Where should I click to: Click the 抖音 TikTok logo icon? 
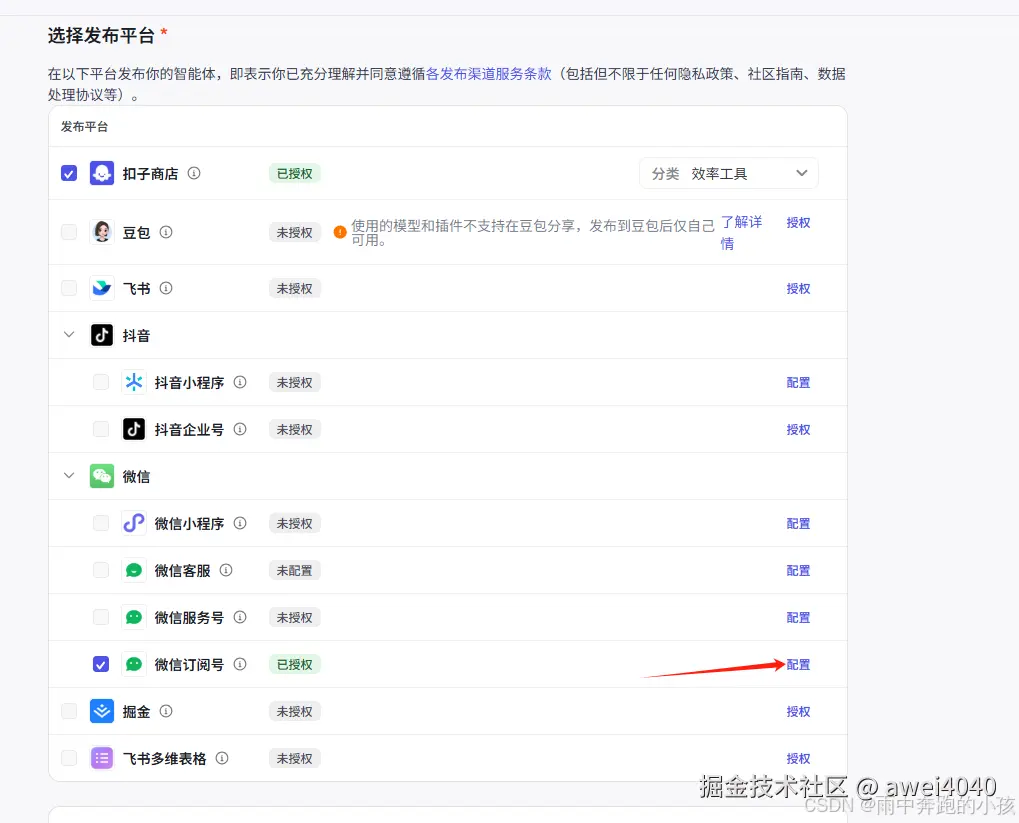101,335
